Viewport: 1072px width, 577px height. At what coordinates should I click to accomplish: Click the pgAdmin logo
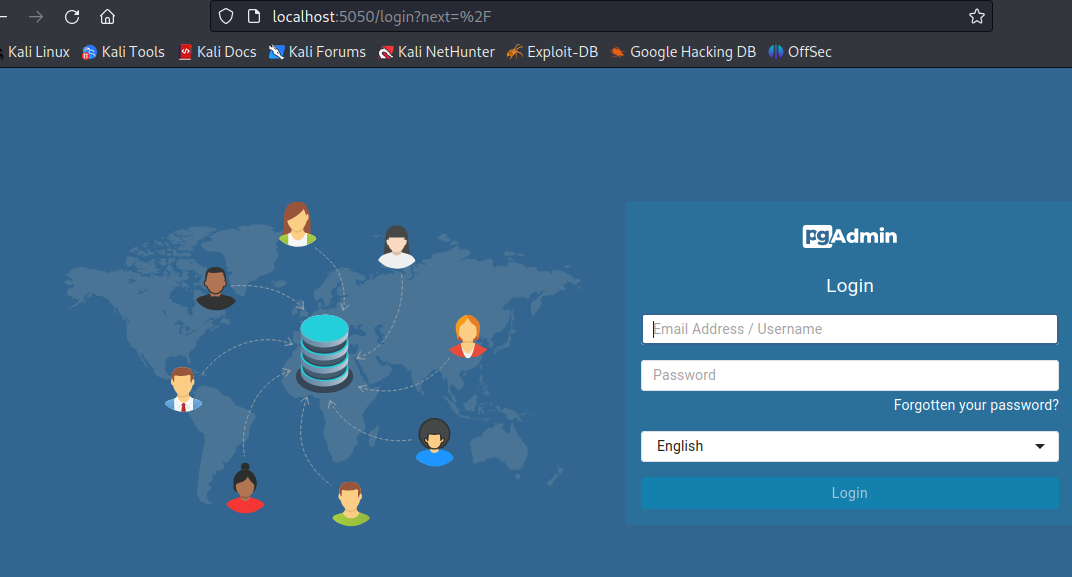tap(849, 236)
